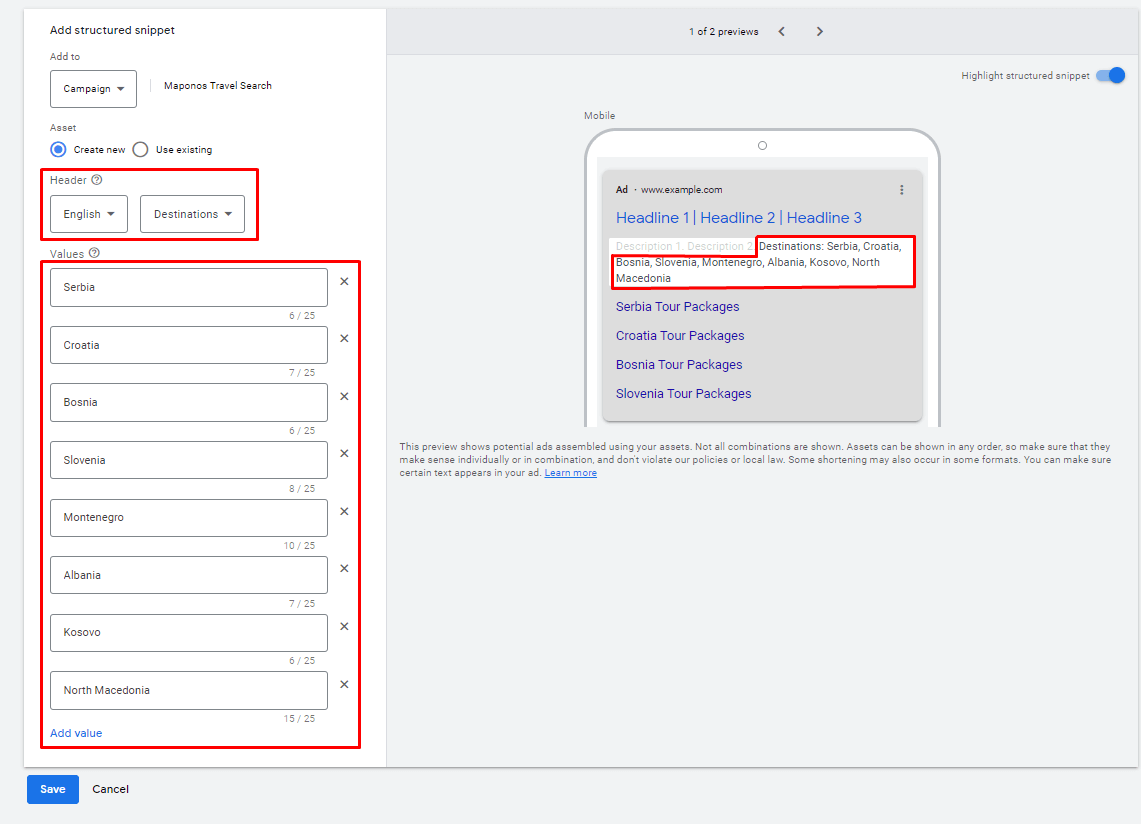Remove the Slovenia value
The width and height of the screenshot is (1141, 824).
(344, 453)
